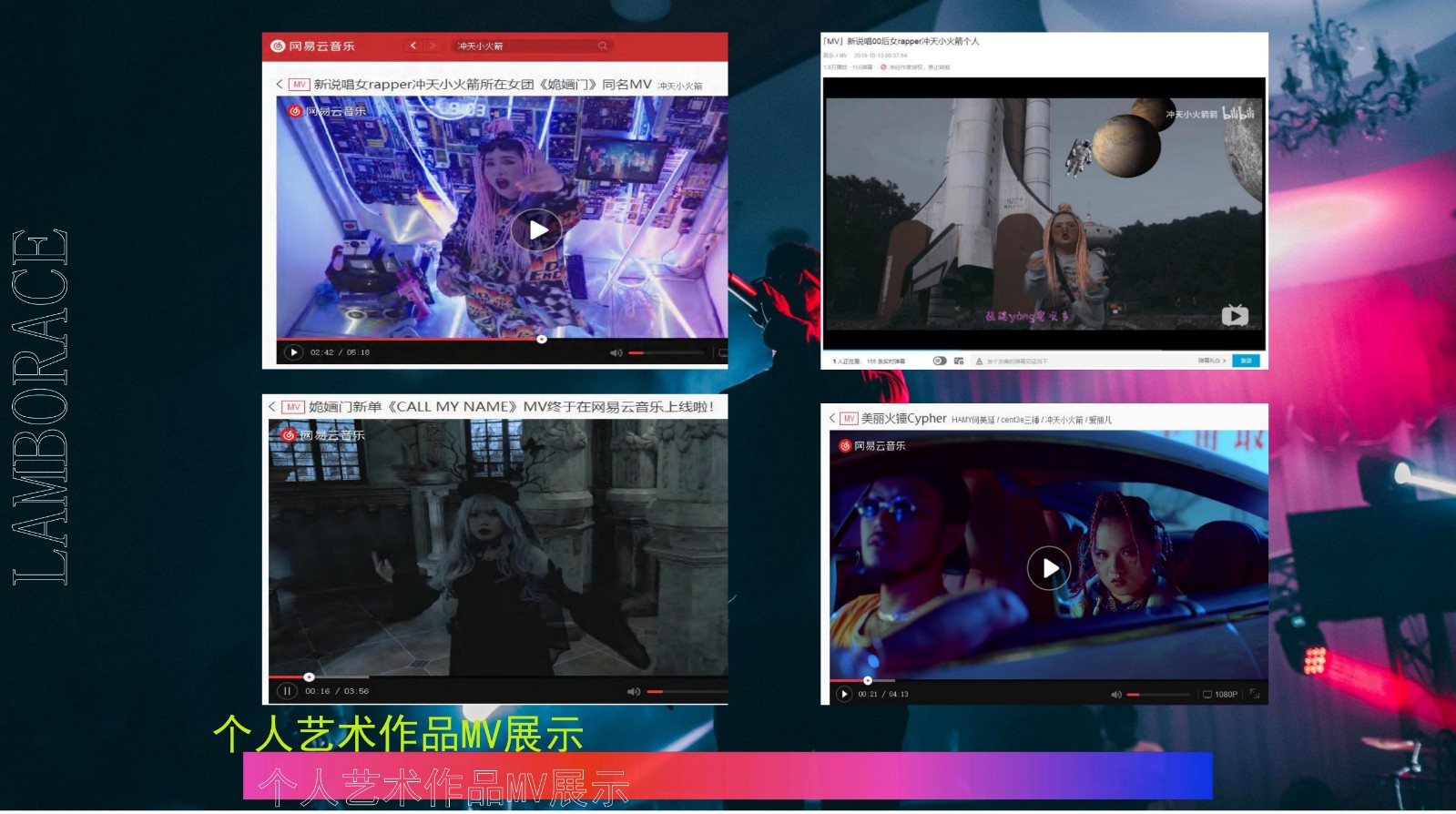The width and height of the screenshot is (1456, 814).
Task: Click the yellow heading 个人艺术作品MV展示
Action: [398, 734]
